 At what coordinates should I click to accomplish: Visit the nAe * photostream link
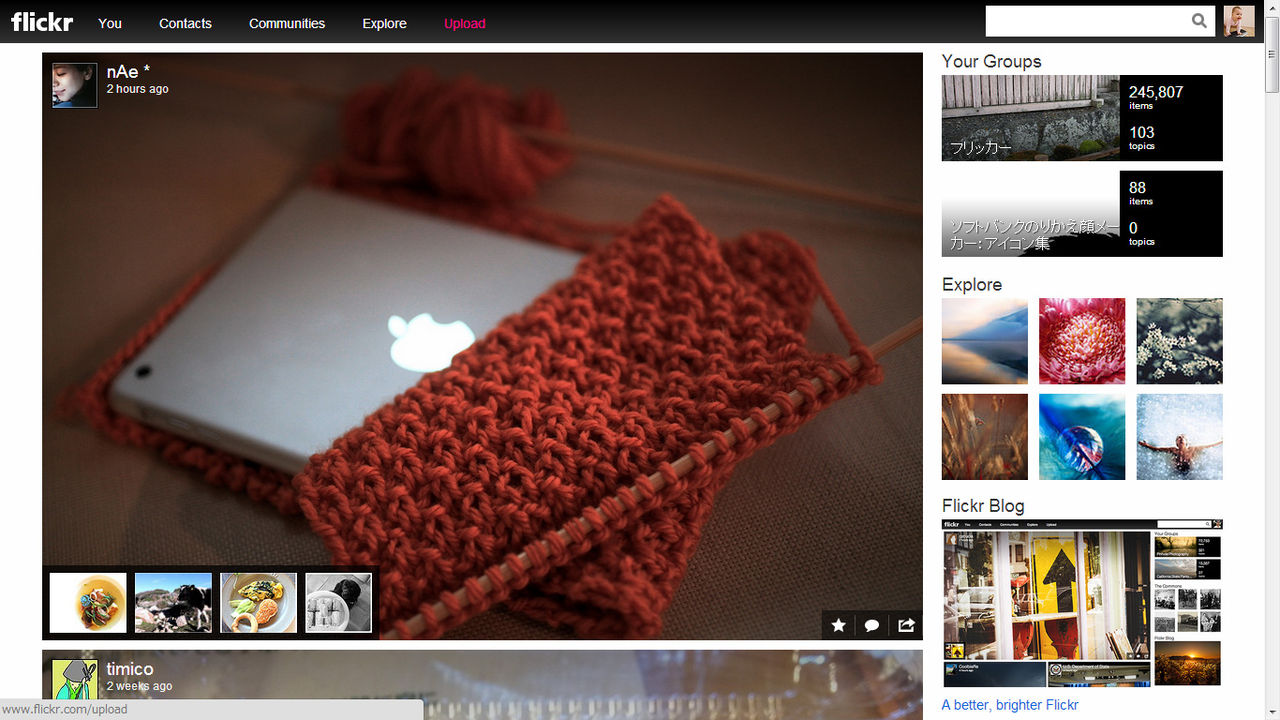click(129, 72)
